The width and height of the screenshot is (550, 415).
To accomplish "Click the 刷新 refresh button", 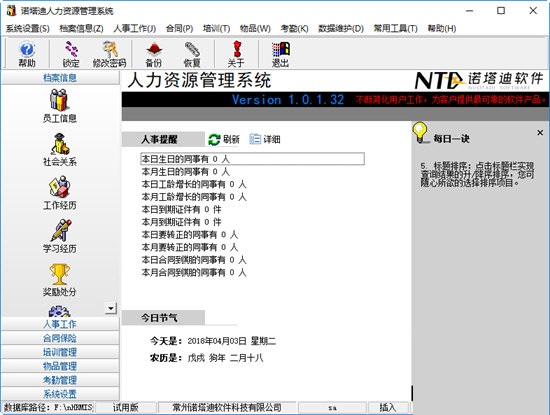I will pos(224,139).
